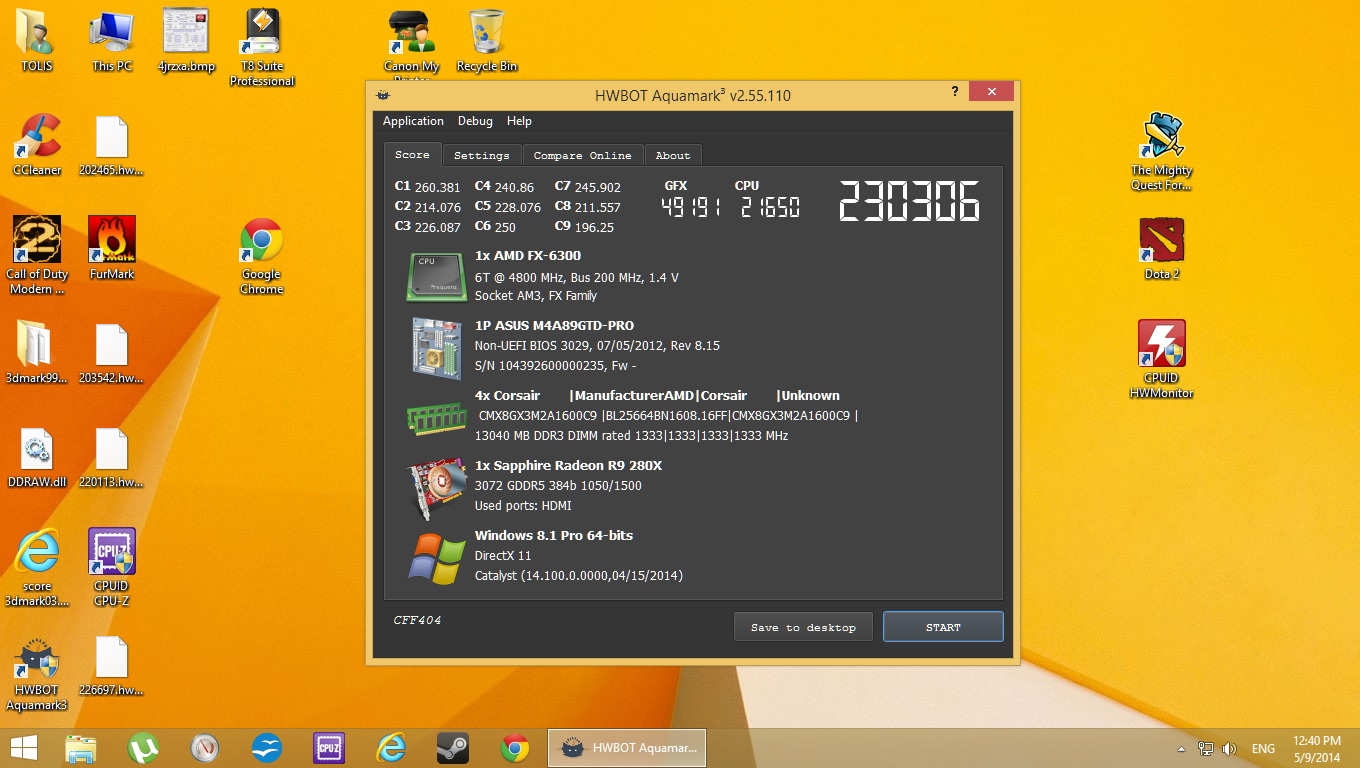Click the volume speaker tray icon
Image resolution: width=1360 pixels, height=768 pixels.
tap(1229, 748)
